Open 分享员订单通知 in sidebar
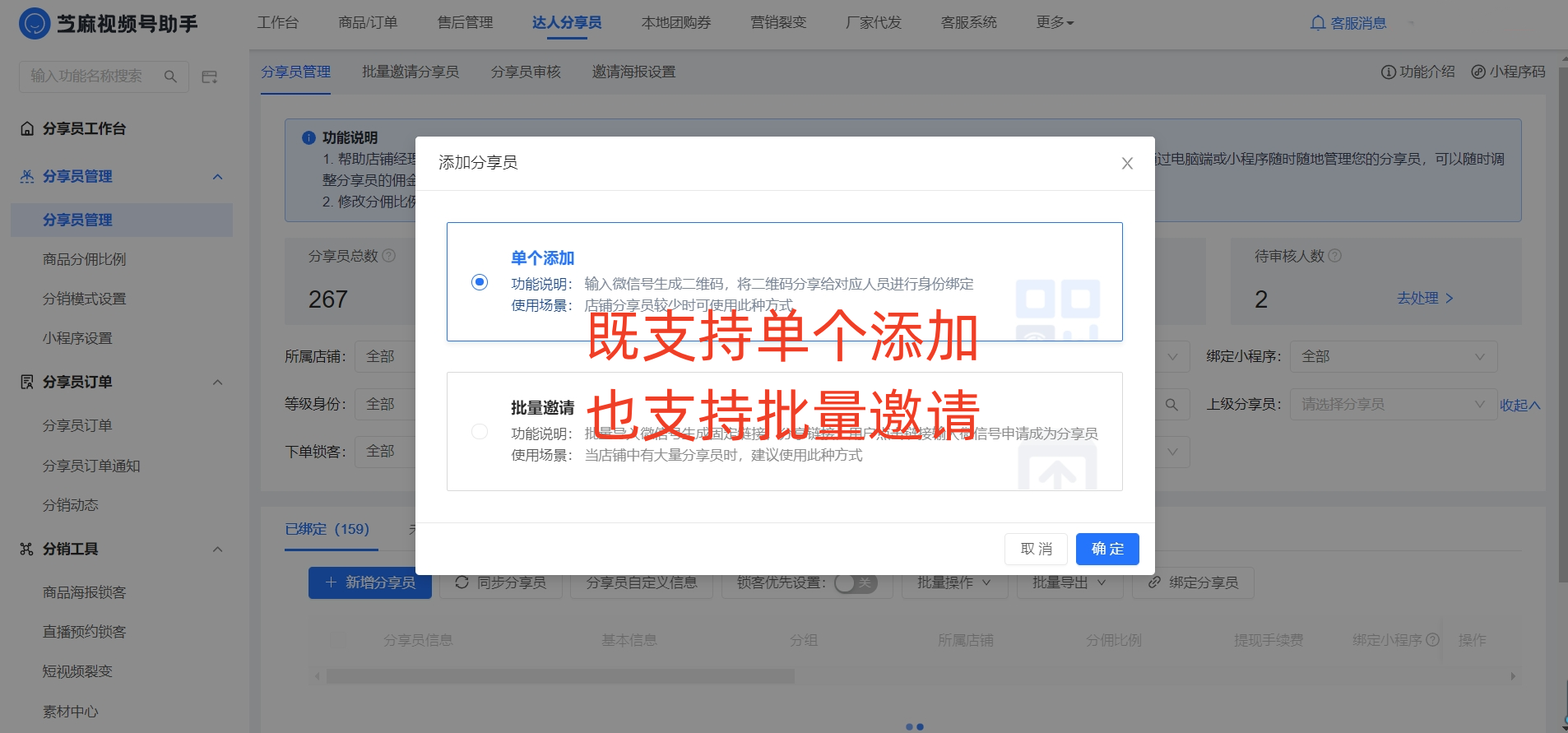 (x=91, y=466)
